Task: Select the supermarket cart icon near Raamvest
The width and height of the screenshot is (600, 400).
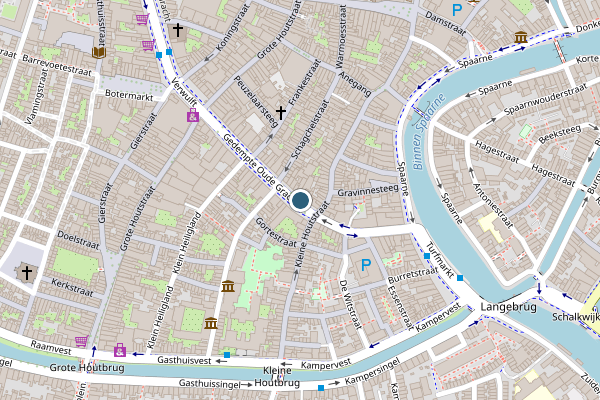Action: coord(82,341)
